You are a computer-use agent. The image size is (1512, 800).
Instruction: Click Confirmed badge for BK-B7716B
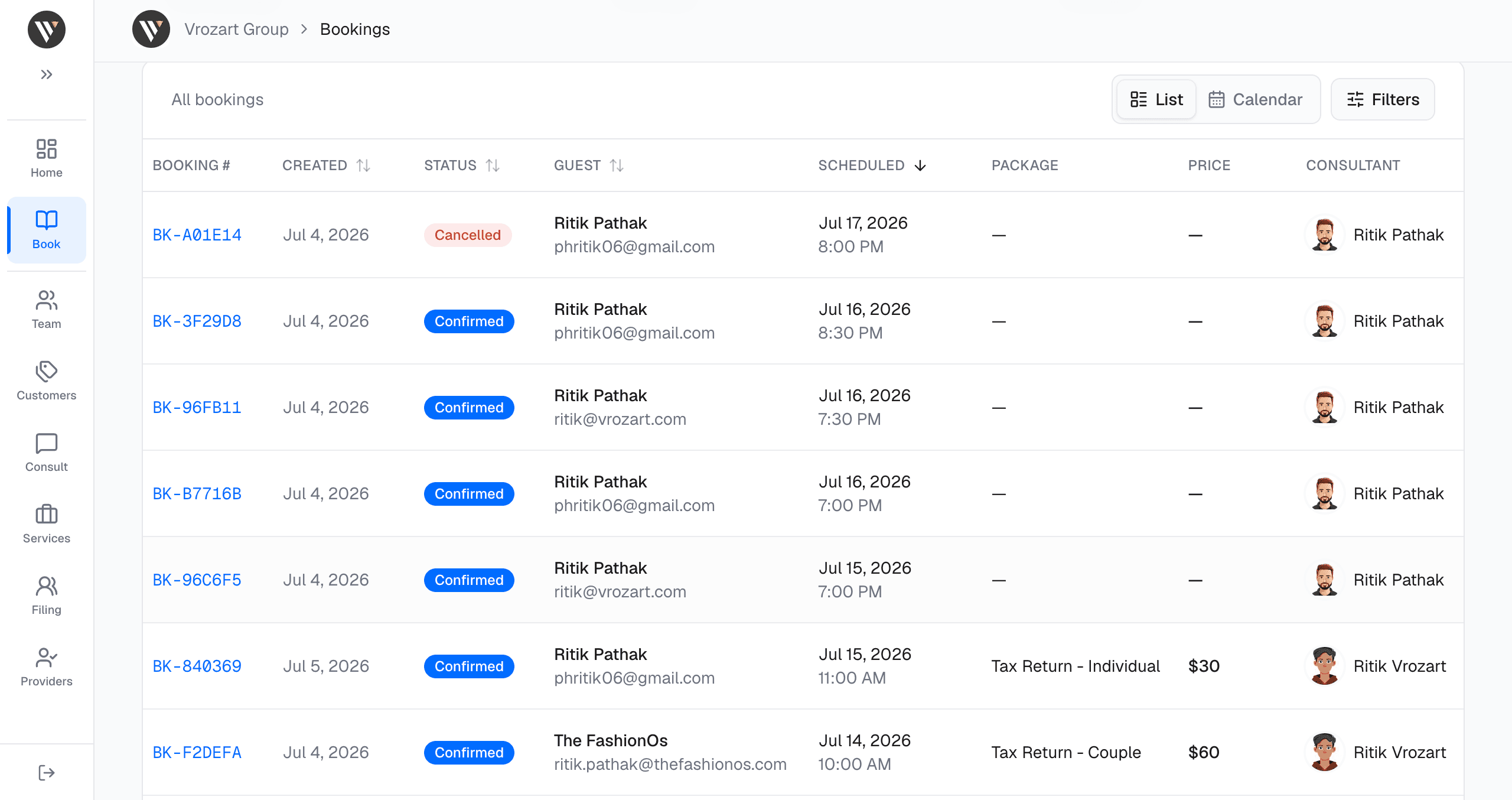469,494
